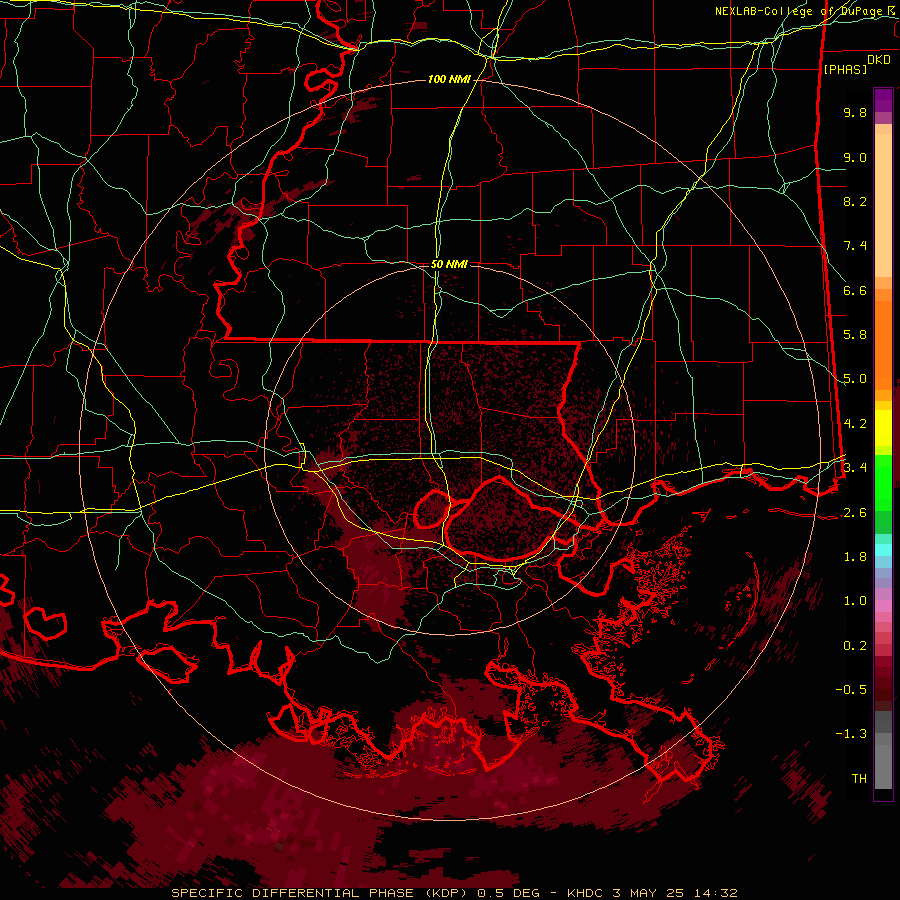
Task: Pick the orange segment of the color bar
Action: tap(883, 344)
